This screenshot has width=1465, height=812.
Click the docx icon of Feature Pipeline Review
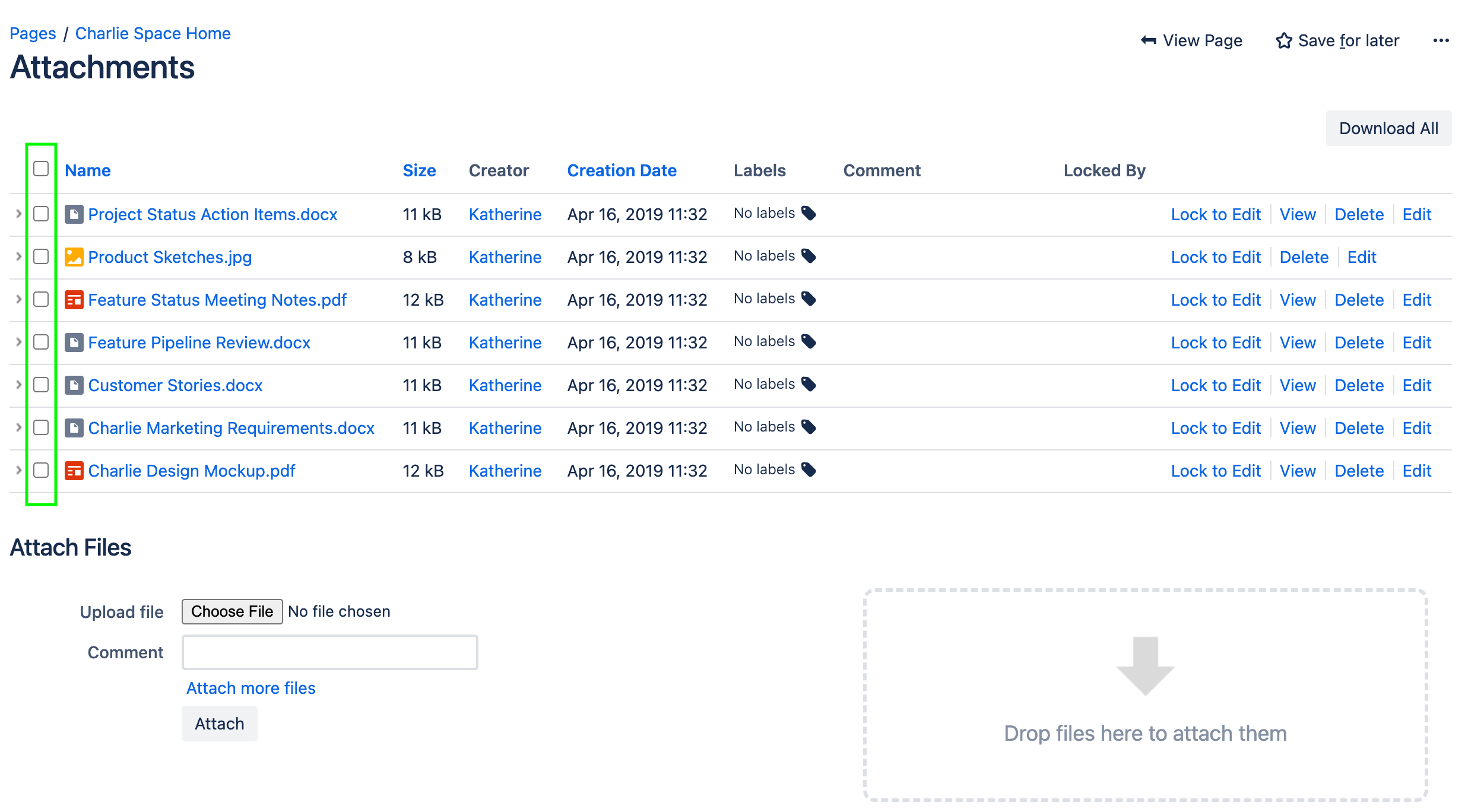pyautogui.click(x=74, y=342)
